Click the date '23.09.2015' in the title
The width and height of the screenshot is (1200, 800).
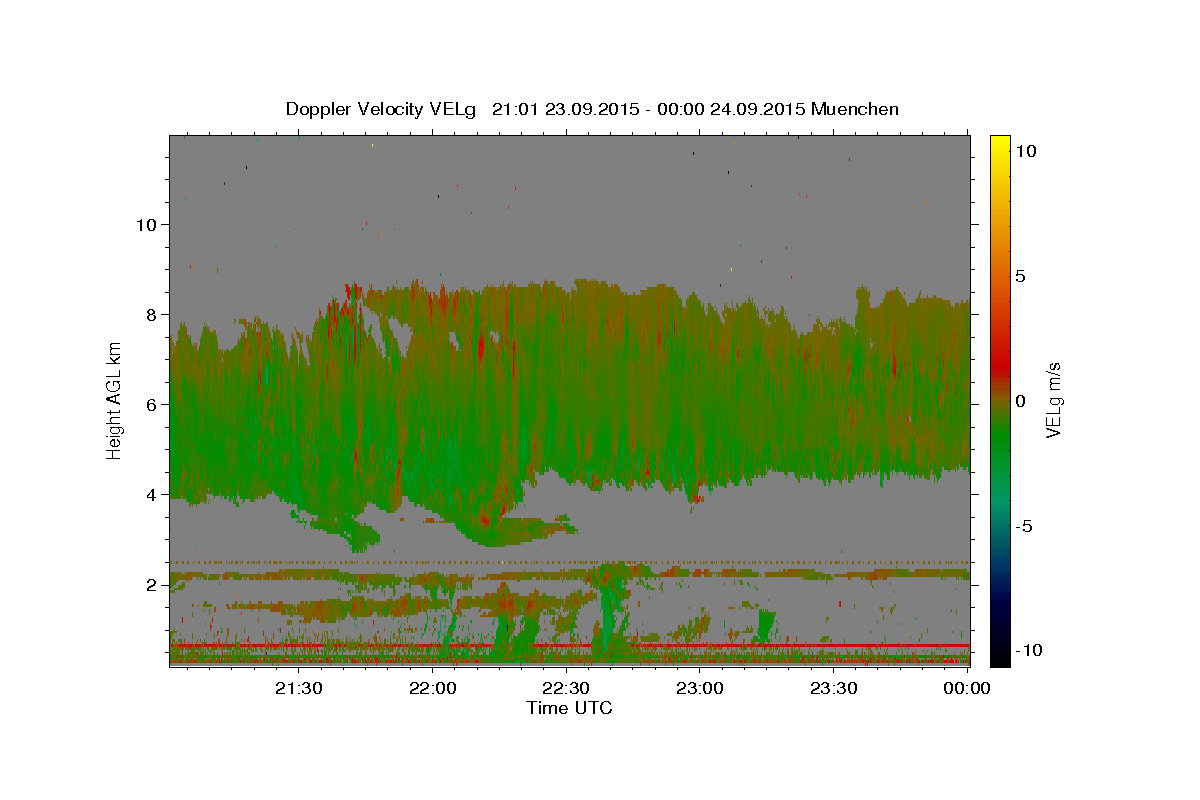[592, 109]
